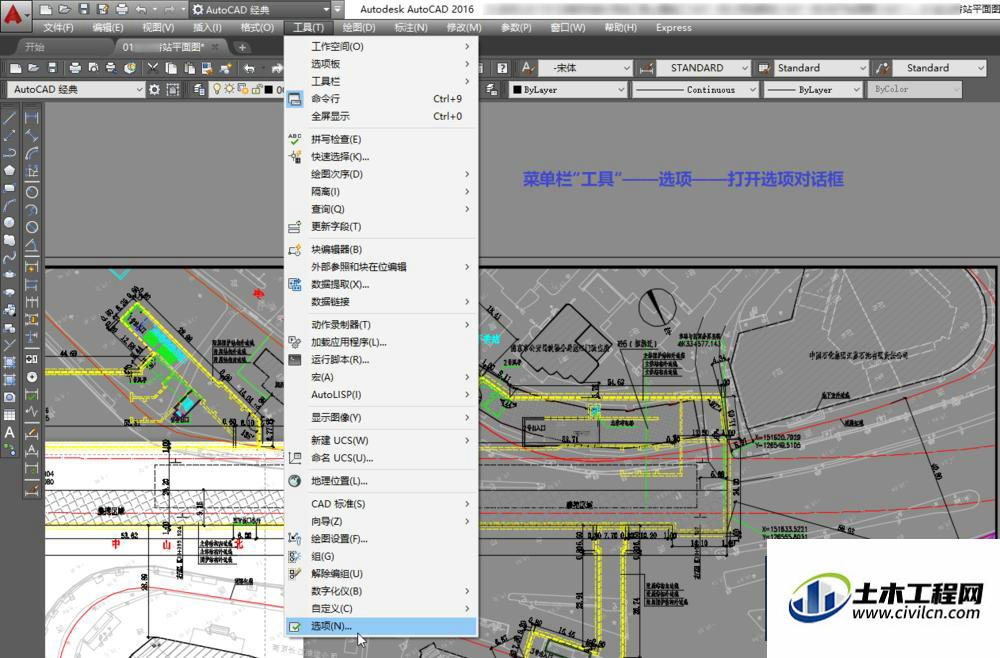The height and width of the screenshot is (658, 1000).
Task: Open the Continuous linetype dropdown
Action: [695, 90]
